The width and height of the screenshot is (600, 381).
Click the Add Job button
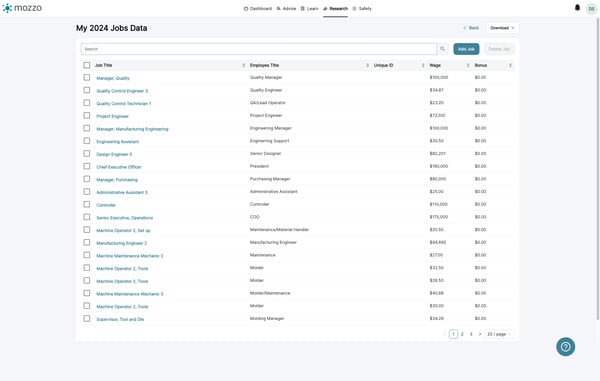(466, 49)
